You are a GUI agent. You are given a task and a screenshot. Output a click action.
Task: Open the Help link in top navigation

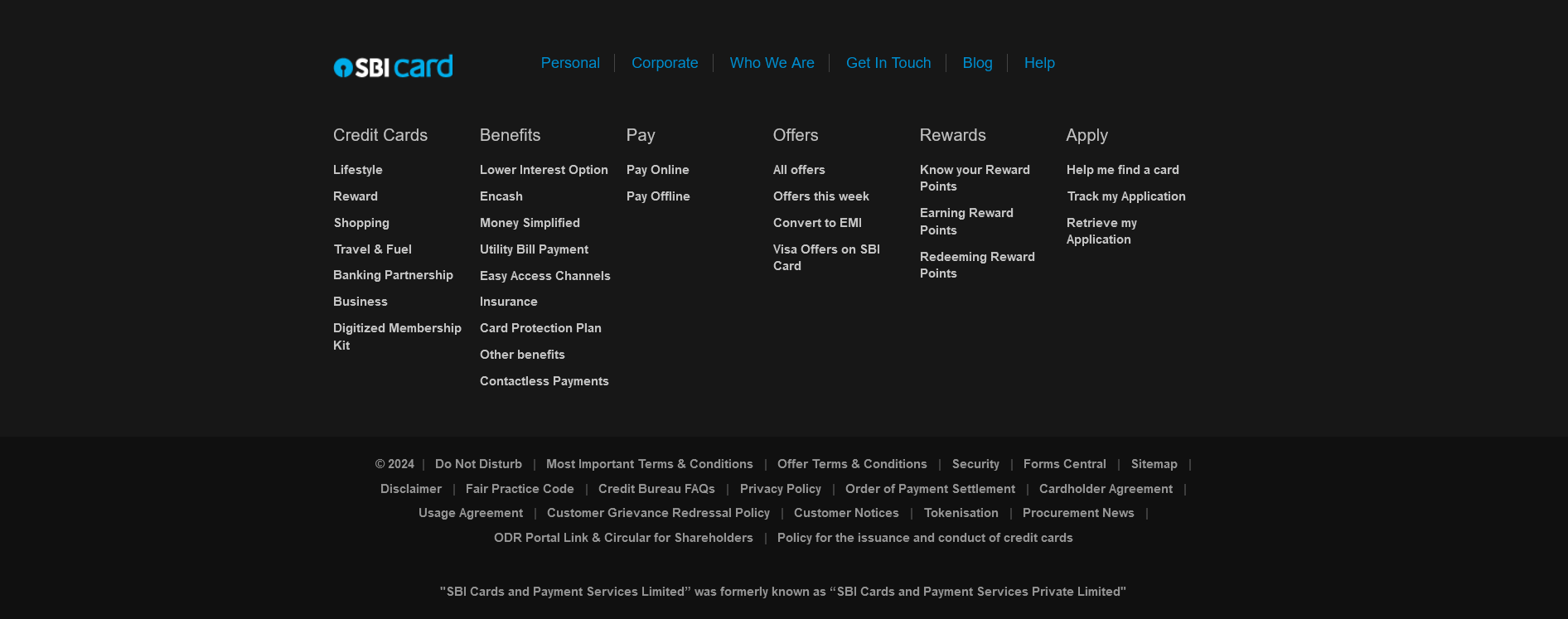[1039, 63]
